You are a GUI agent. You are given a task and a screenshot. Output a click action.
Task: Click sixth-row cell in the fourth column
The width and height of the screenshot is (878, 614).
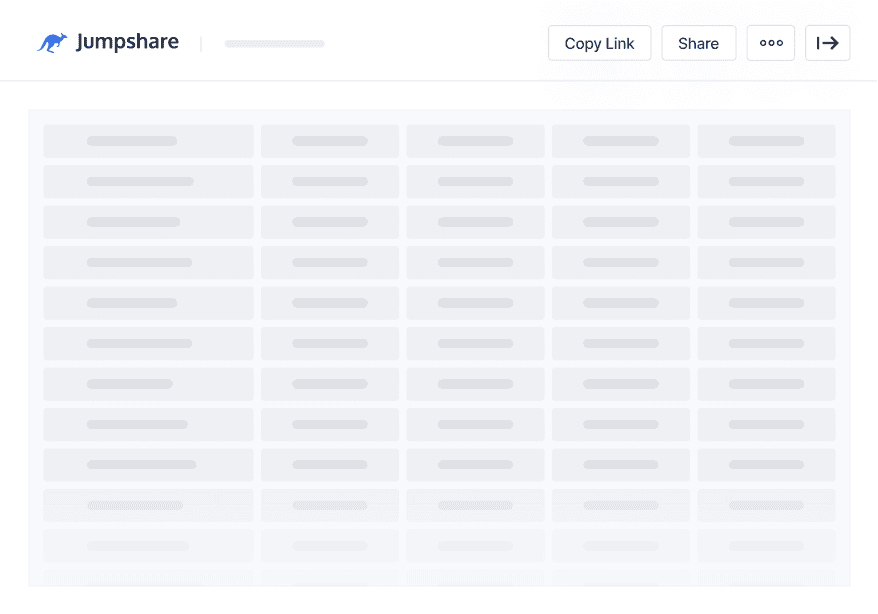(x=620, y=344)
